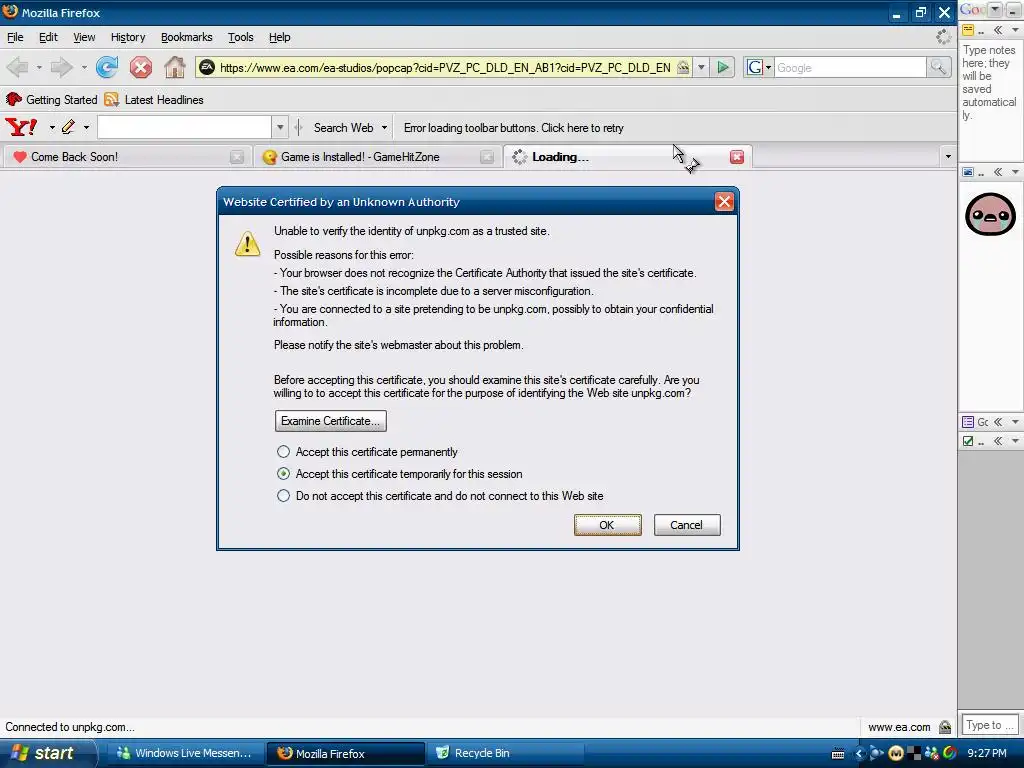Click the broken padlock in the address bar
Viewport: 1024px width, 768px height.
683,67
